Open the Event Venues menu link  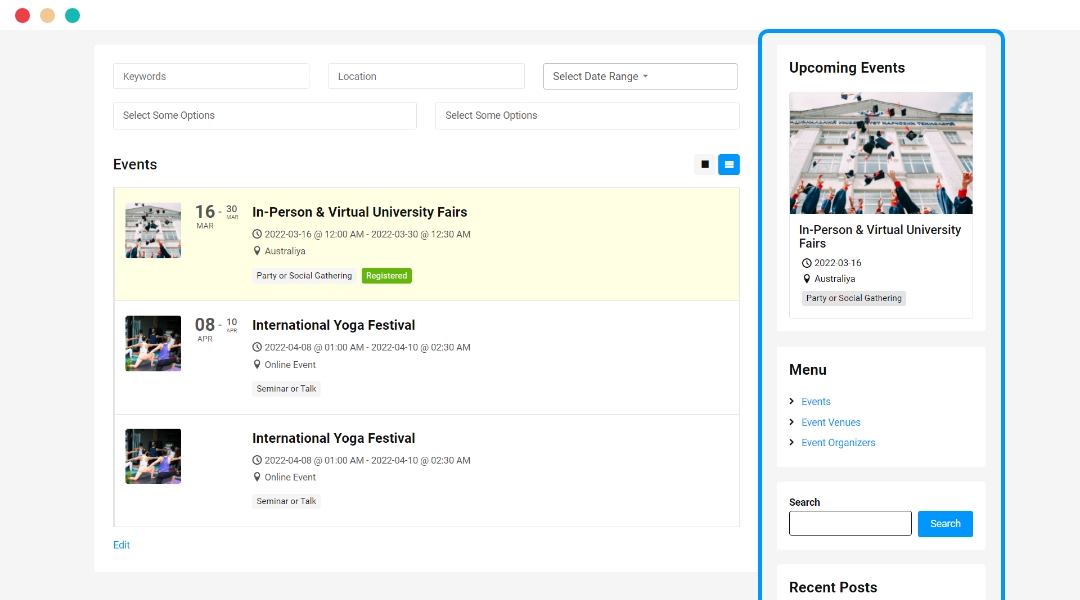pos(830,423)
